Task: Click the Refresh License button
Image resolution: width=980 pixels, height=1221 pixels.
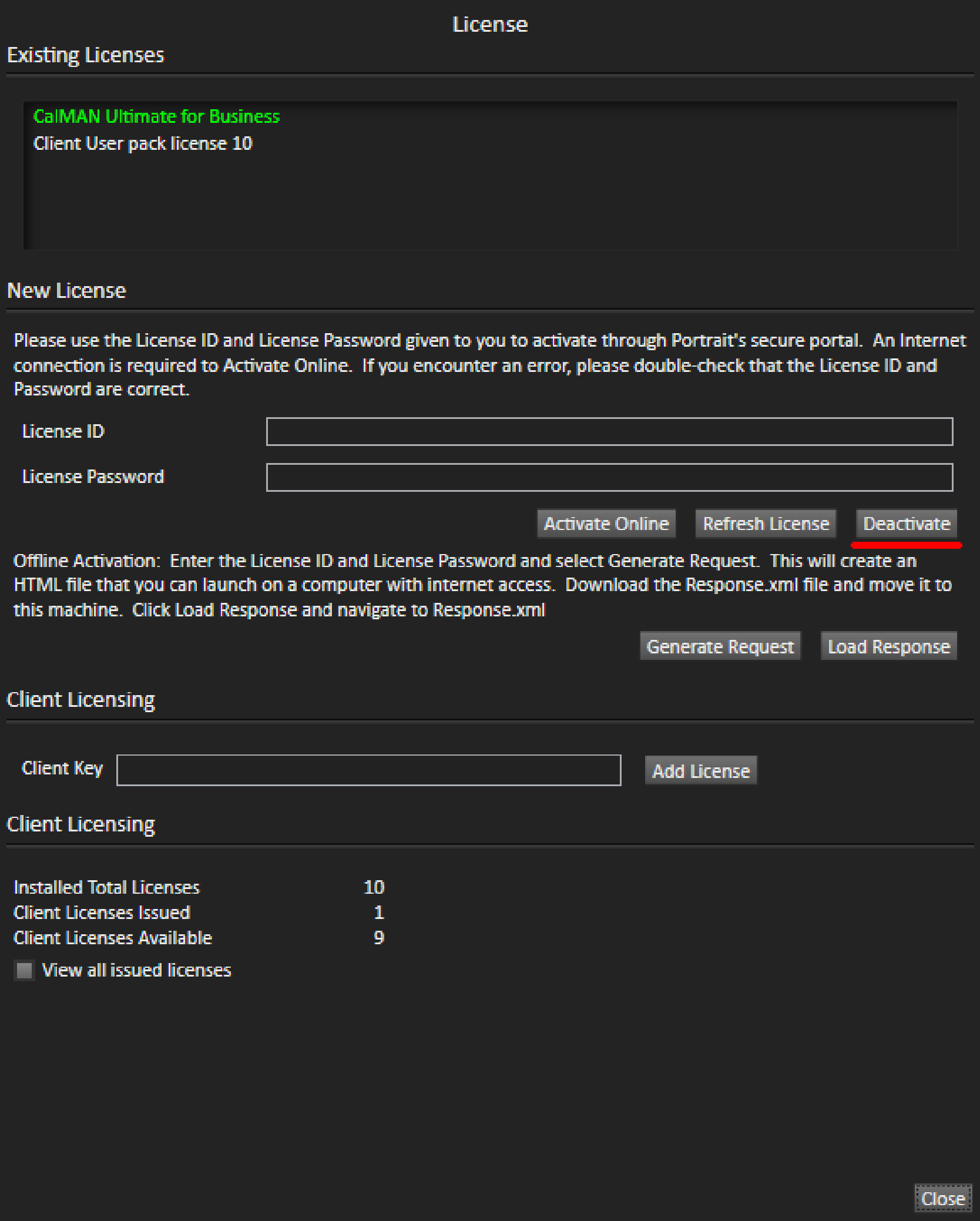Action: tap(766, 524)
